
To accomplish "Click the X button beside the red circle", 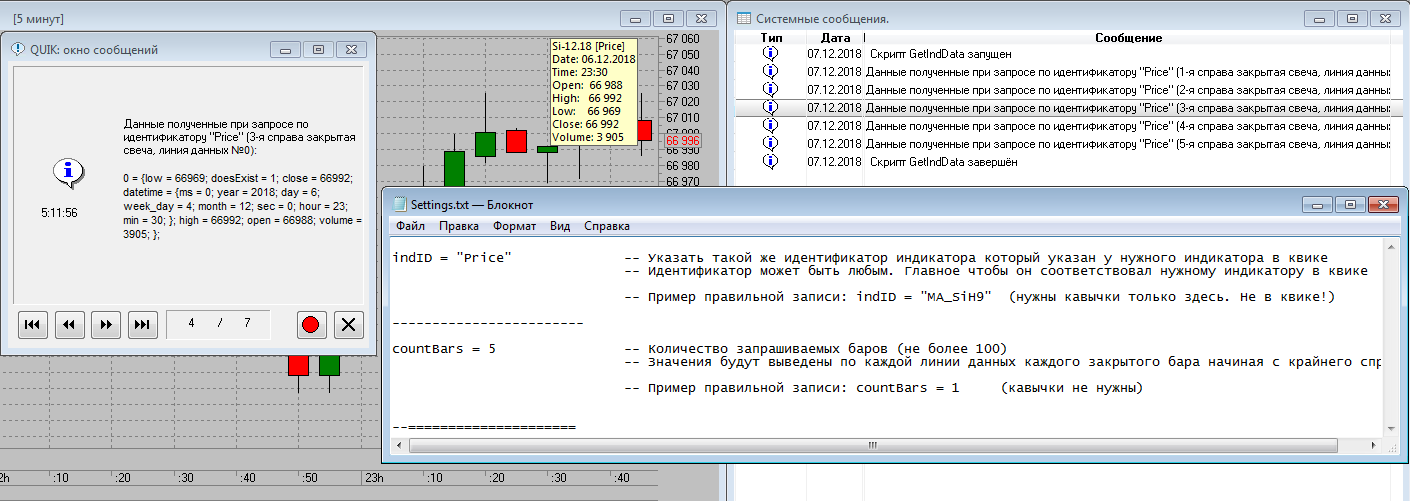I will [x=348, y=324].
